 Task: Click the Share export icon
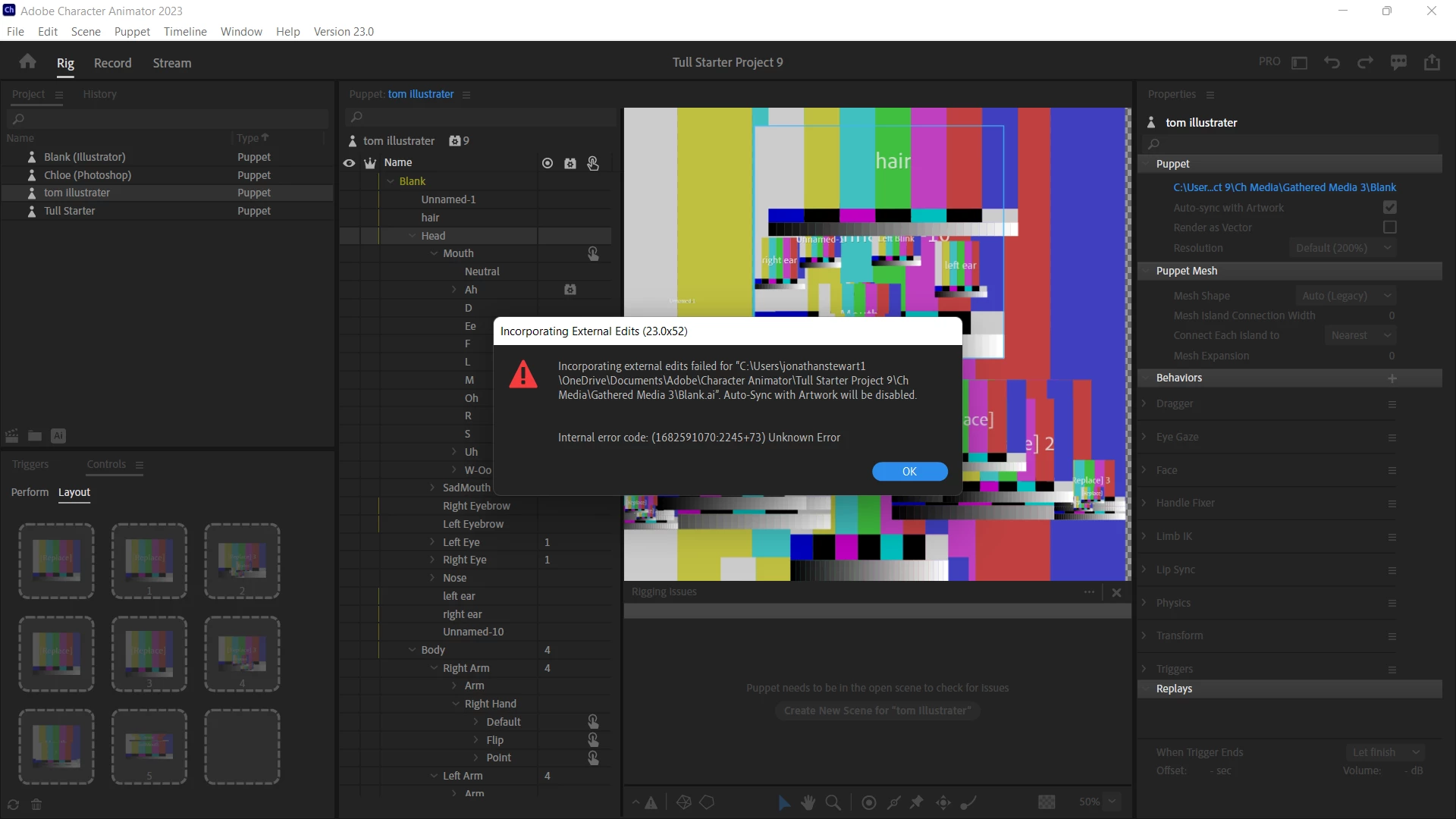coord(1432,62)
